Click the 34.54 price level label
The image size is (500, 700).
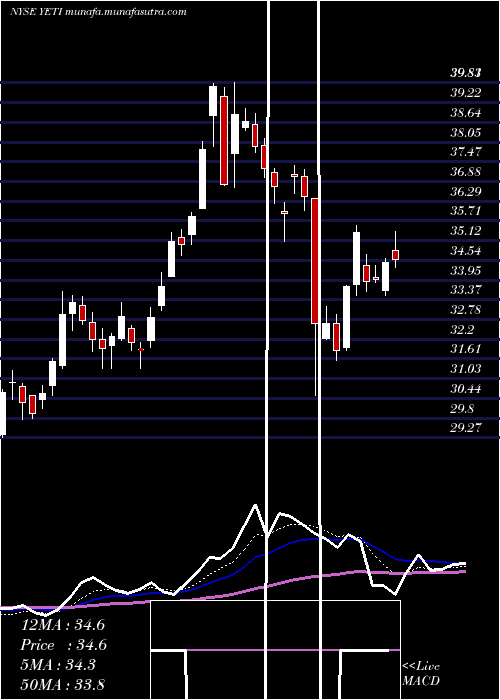pos(465,250)
